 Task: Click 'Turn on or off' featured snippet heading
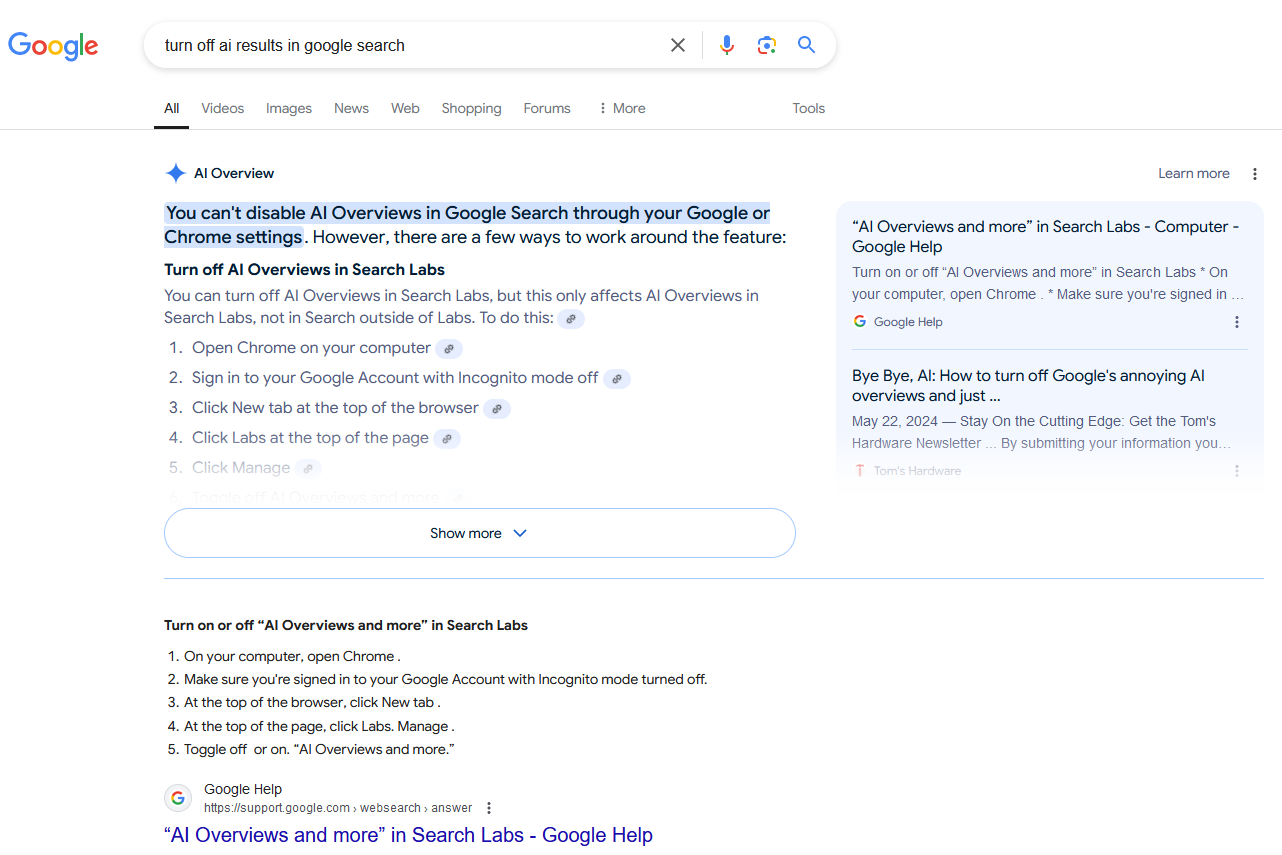click(346, 625)
